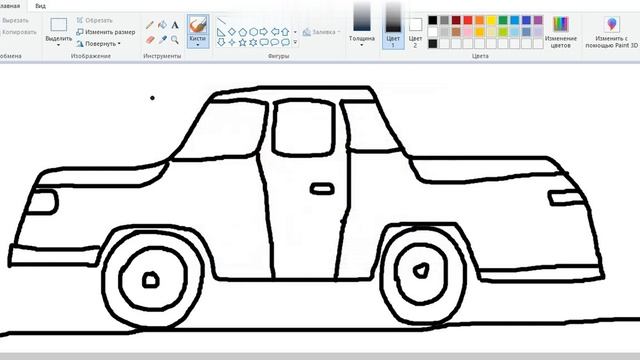This screenshot has width=640, height=360.
Task: Open Изменить с помощью Paint 3D
Action: click(611, 33)
